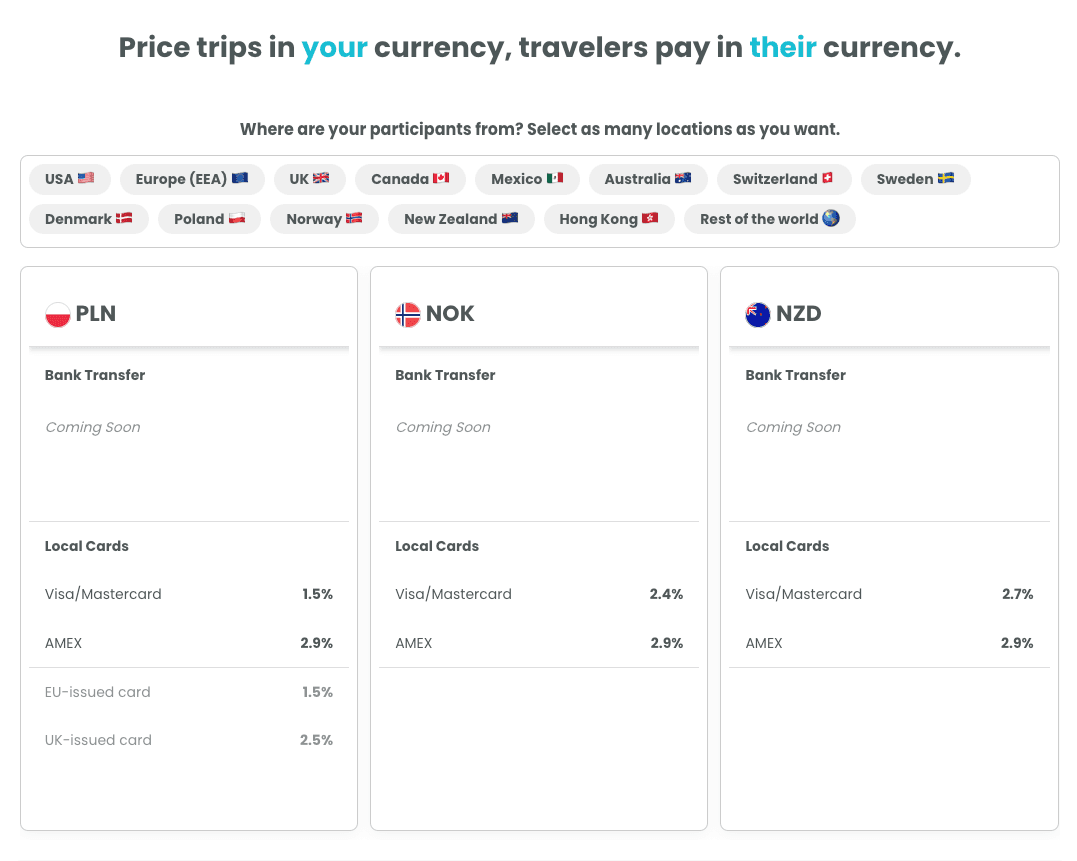Toggle the Australia location chip
This screenshot has height=861, width=1077.
pyautogui.click(x=647, y=179)
